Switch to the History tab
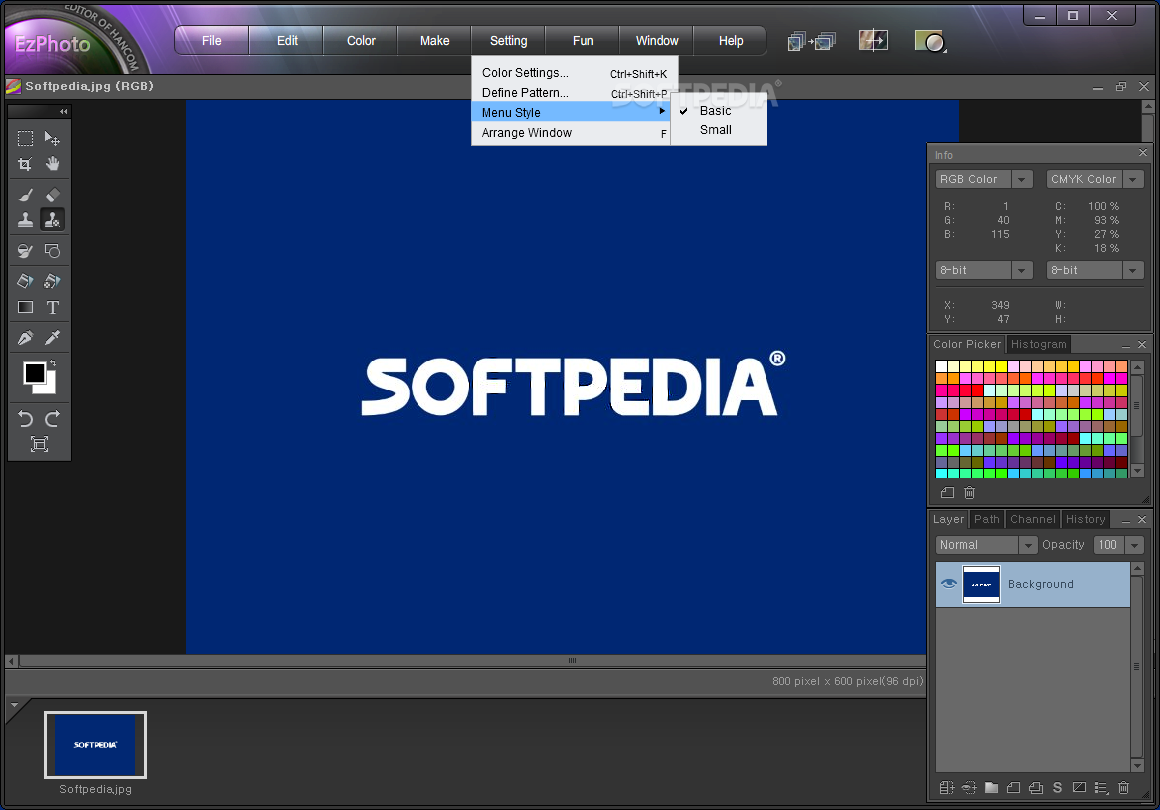 pos(1085,519)
